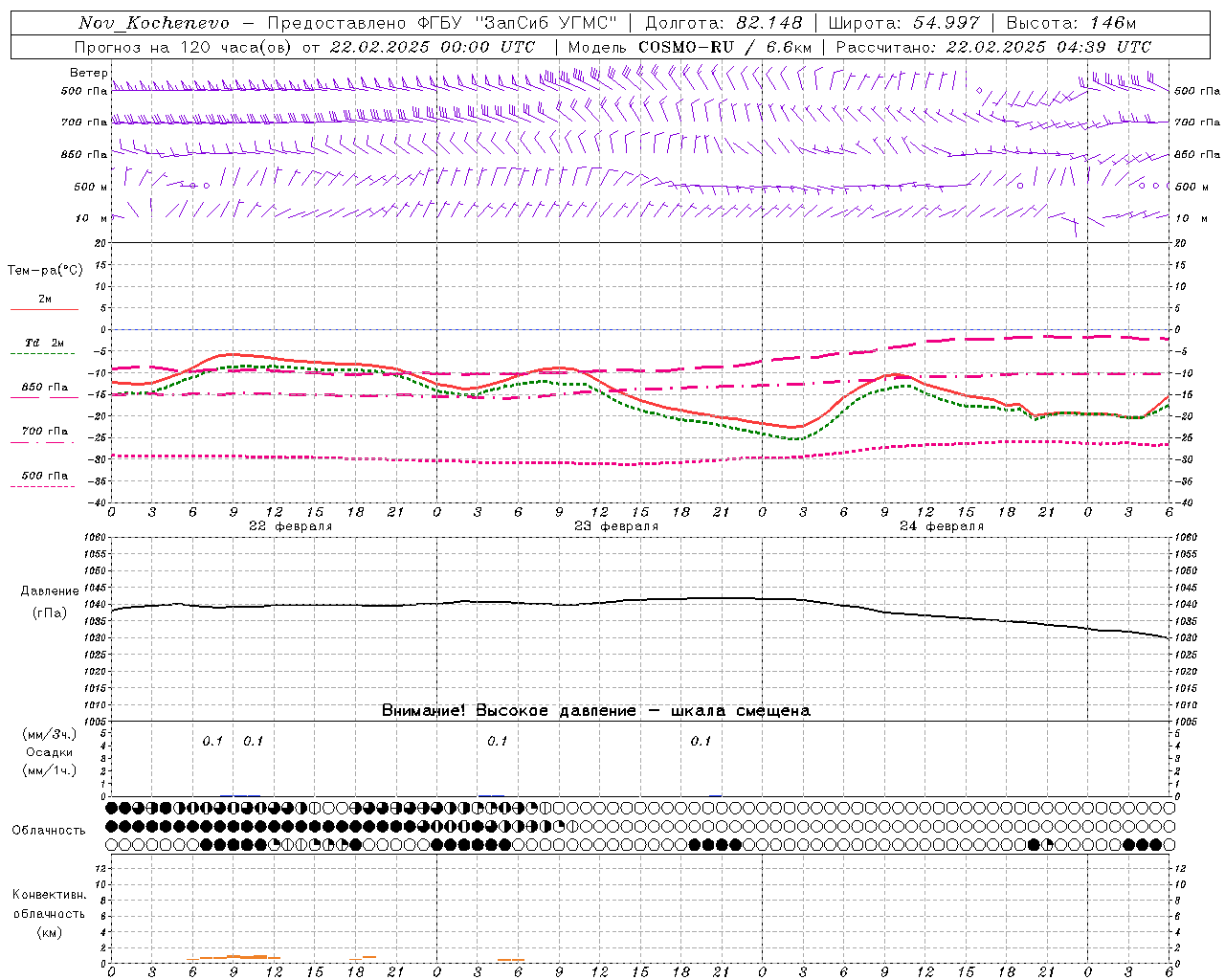Select the elevation text Высота: 146м

pyautogui.click(x=1072, y=23)
